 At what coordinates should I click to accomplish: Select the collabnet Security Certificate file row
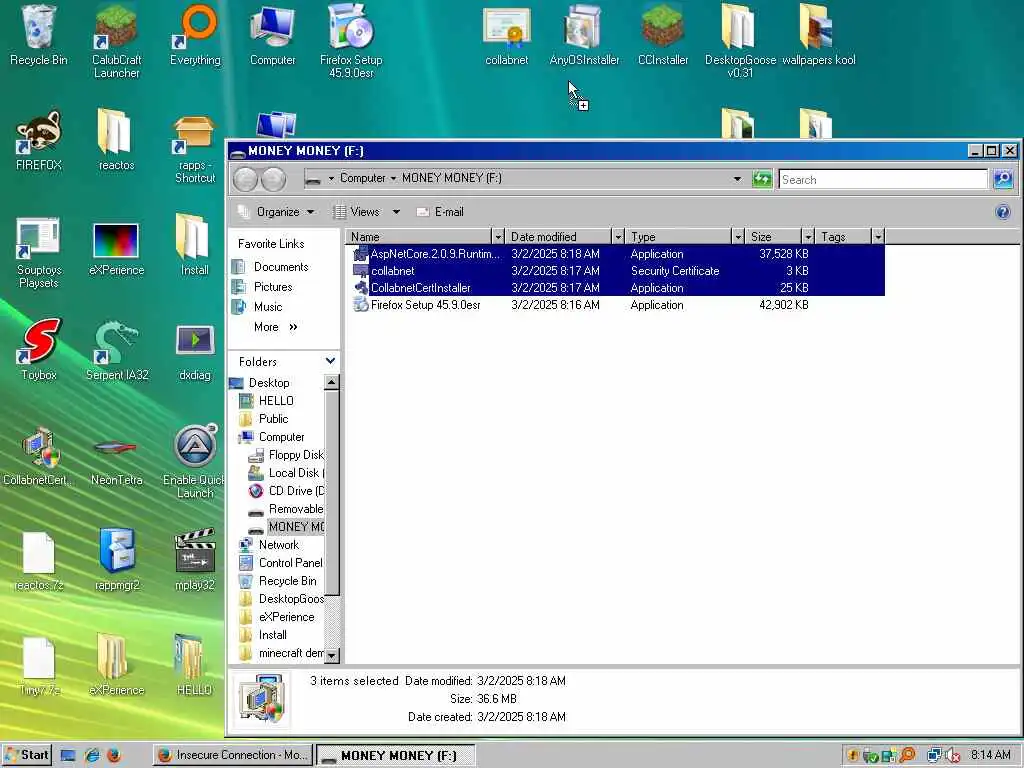coord(618,270)
